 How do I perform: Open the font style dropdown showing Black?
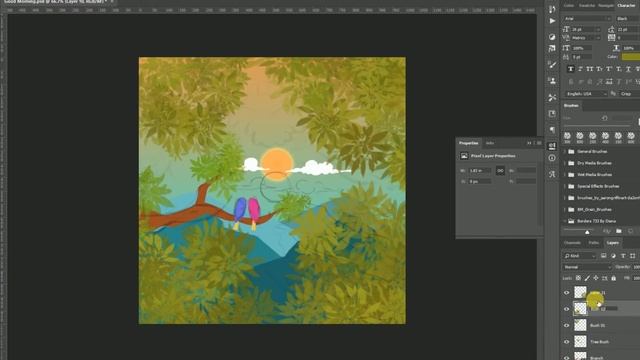[627, 19]
